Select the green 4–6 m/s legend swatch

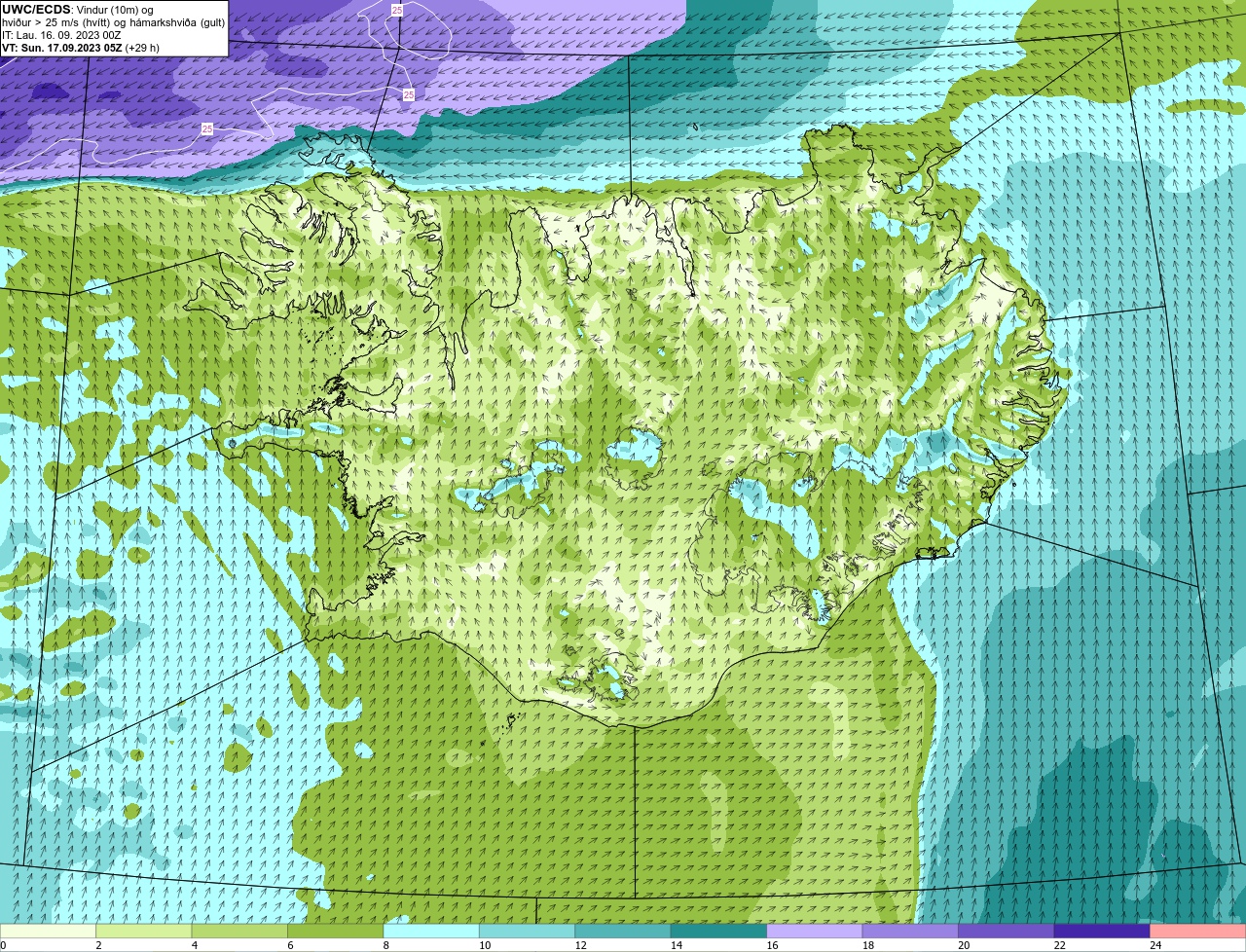click(239, 932)
